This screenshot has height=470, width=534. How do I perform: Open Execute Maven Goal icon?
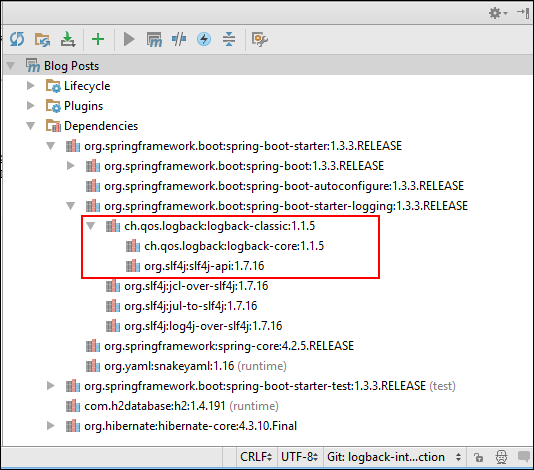tap(154, 39)
